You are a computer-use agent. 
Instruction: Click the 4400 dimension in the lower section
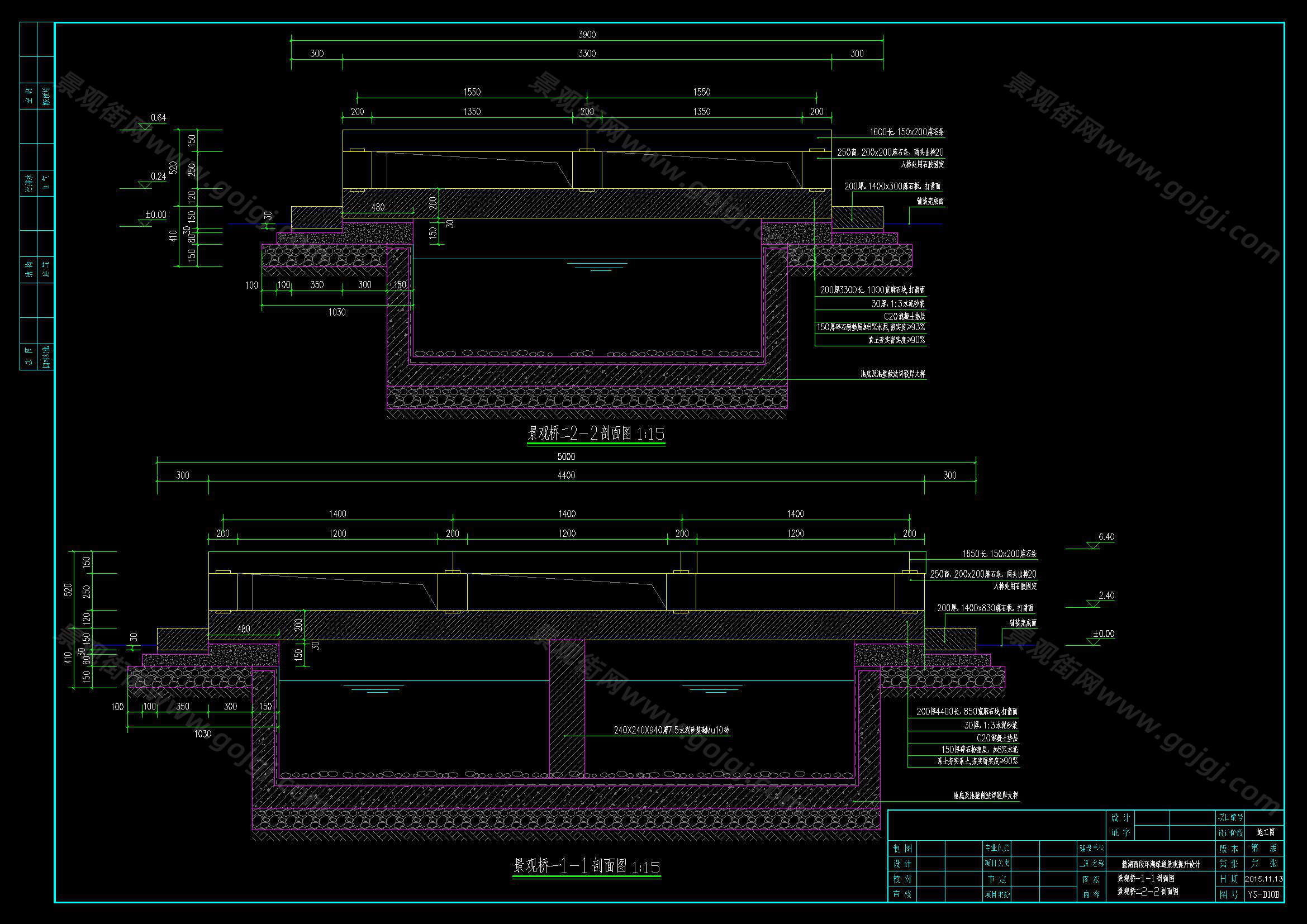566,475
